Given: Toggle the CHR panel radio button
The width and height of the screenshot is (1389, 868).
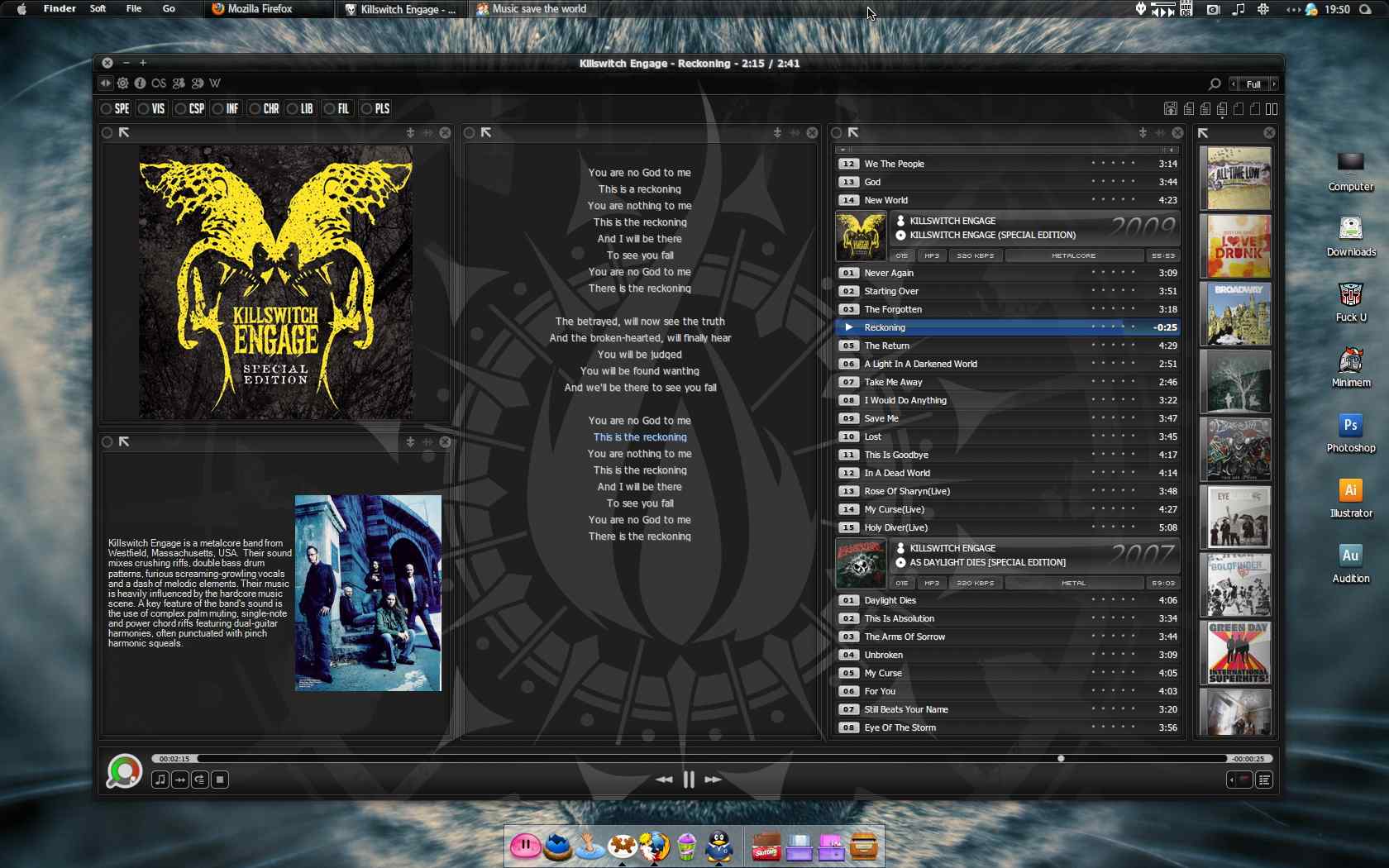Looking at the screenshot, I should [255, 109].
